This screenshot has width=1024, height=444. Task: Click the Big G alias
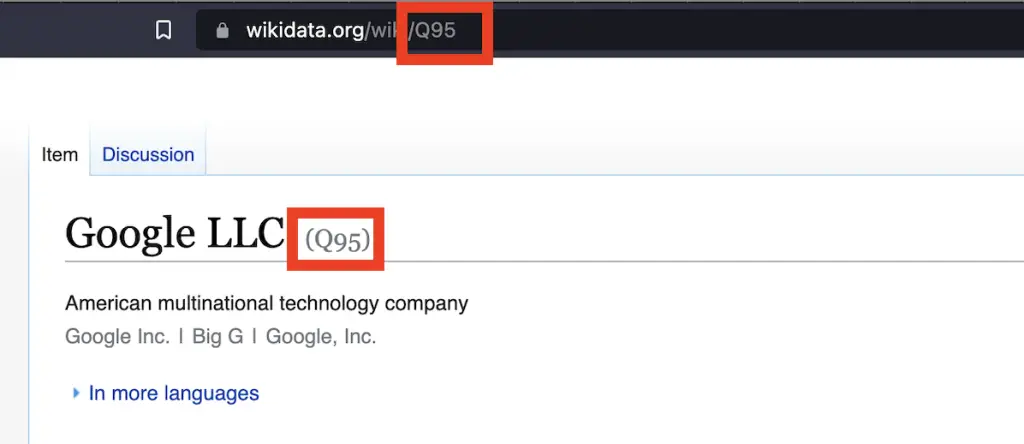point(217,337)
